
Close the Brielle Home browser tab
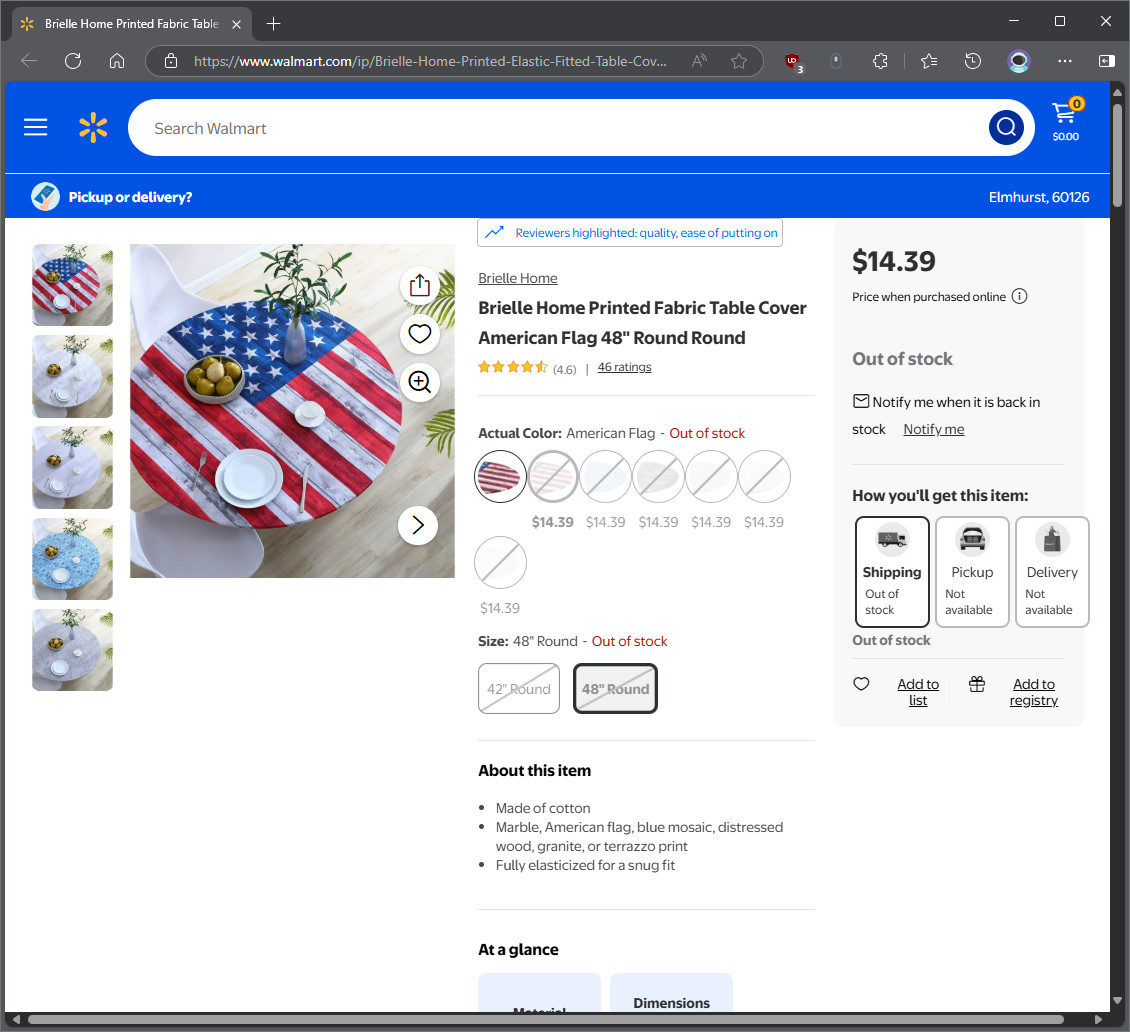click(236, 24)
